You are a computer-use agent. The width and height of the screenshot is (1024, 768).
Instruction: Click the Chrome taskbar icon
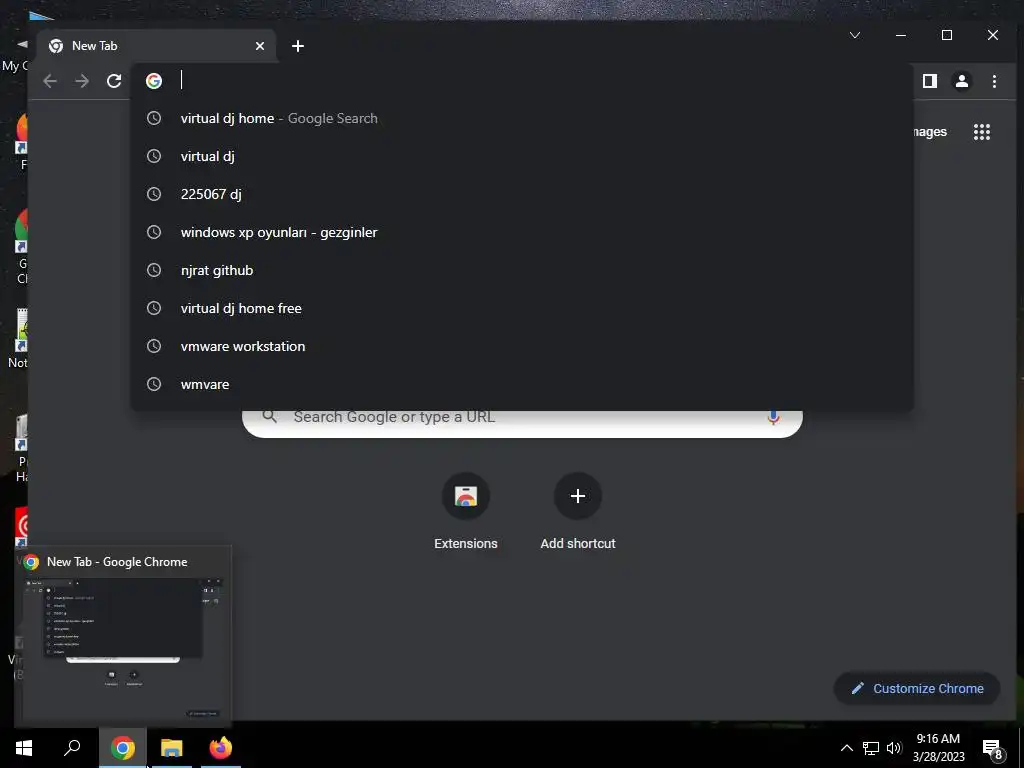click(x=122, y=748)
